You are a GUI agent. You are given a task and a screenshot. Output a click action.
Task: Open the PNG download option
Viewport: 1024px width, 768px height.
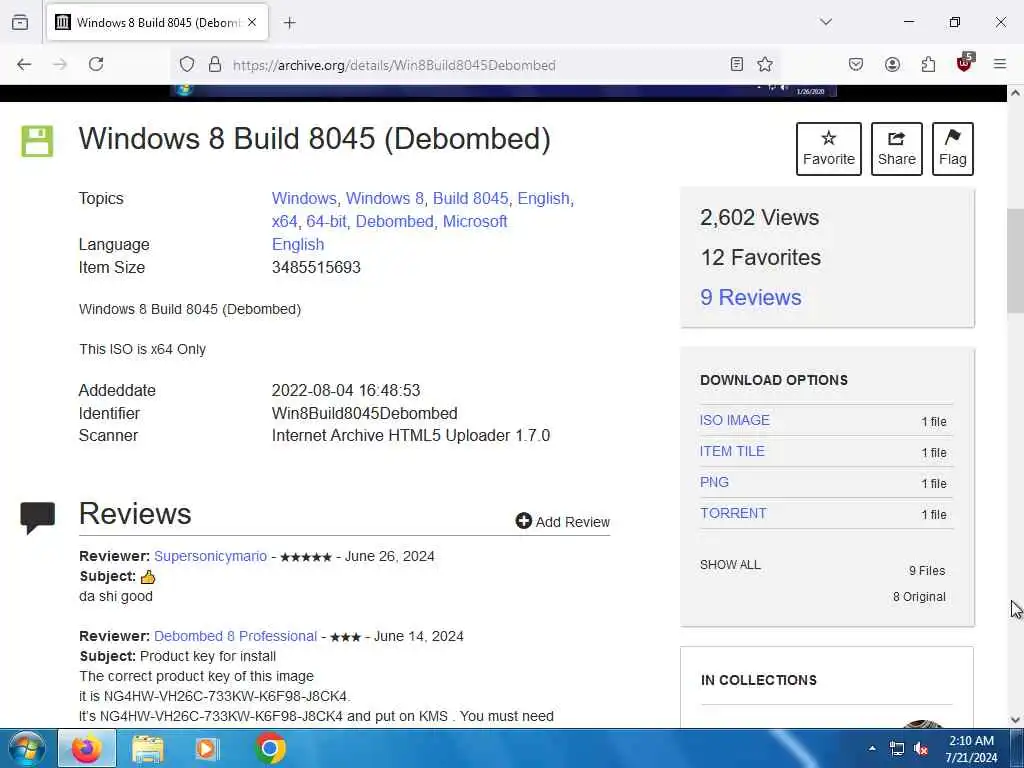pos(714,482)
